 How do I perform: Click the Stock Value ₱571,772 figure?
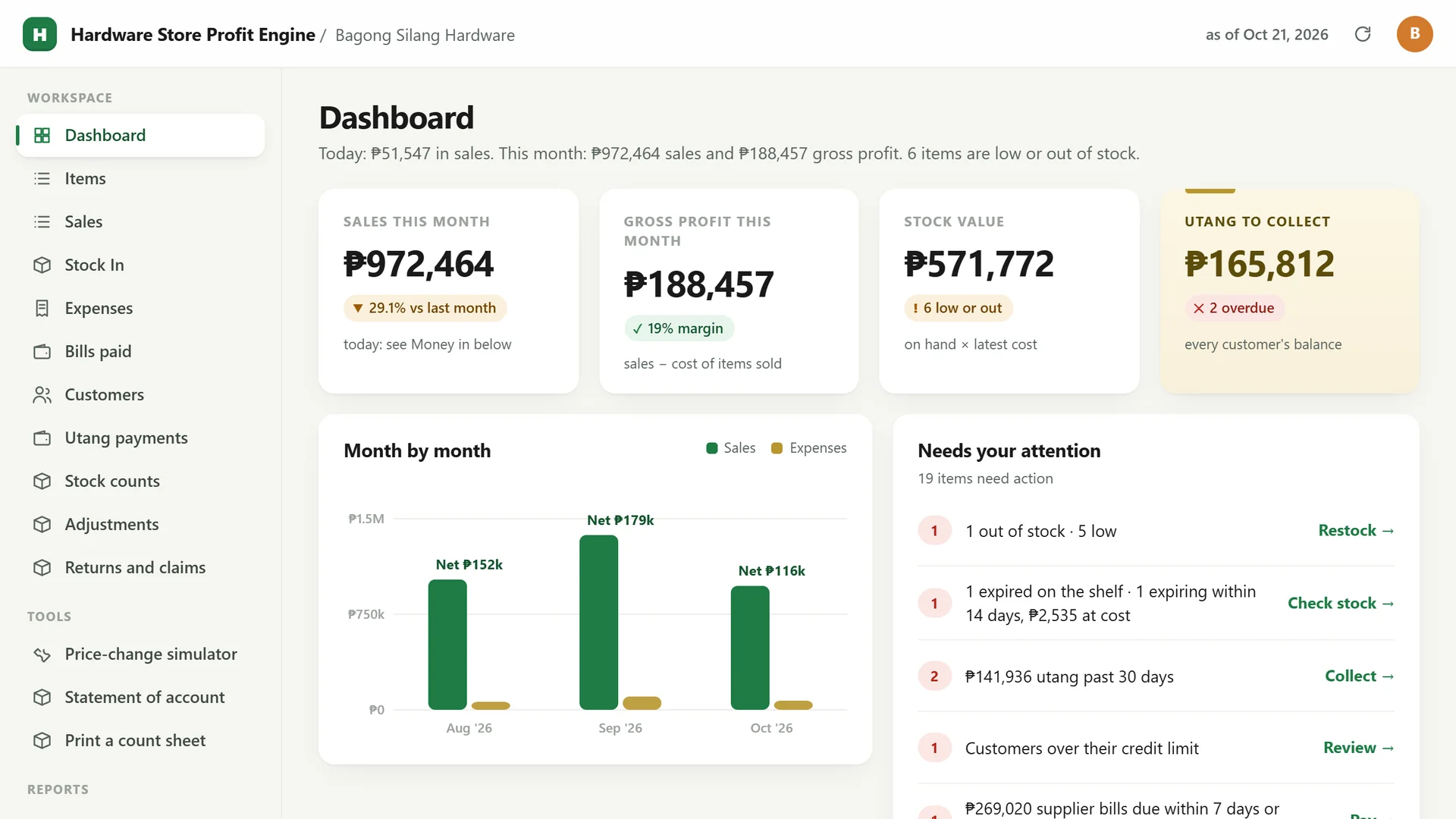click(979, 264)
